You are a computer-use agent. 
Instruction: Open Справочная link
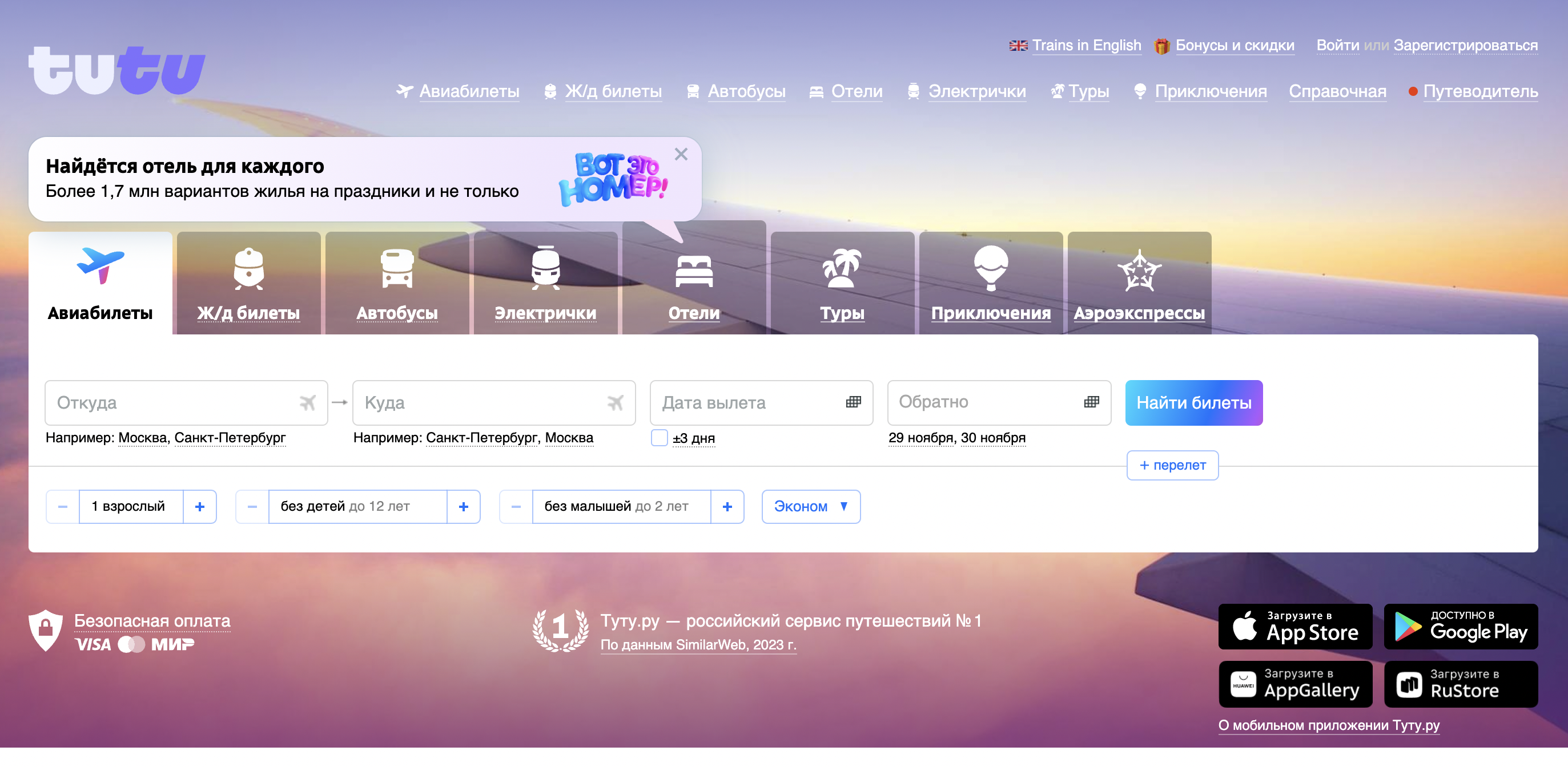pyautogui.click(x=1337, y=91)
